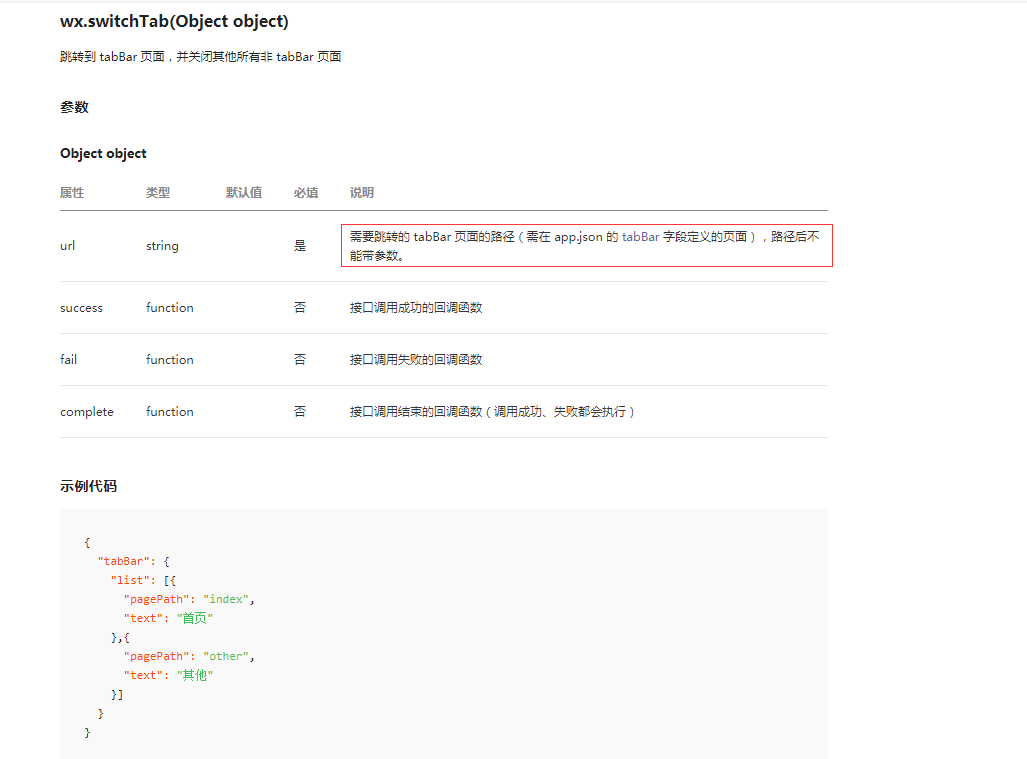Click the 属性 table column header
This screenshot has height=759, width=1027.
72,192
